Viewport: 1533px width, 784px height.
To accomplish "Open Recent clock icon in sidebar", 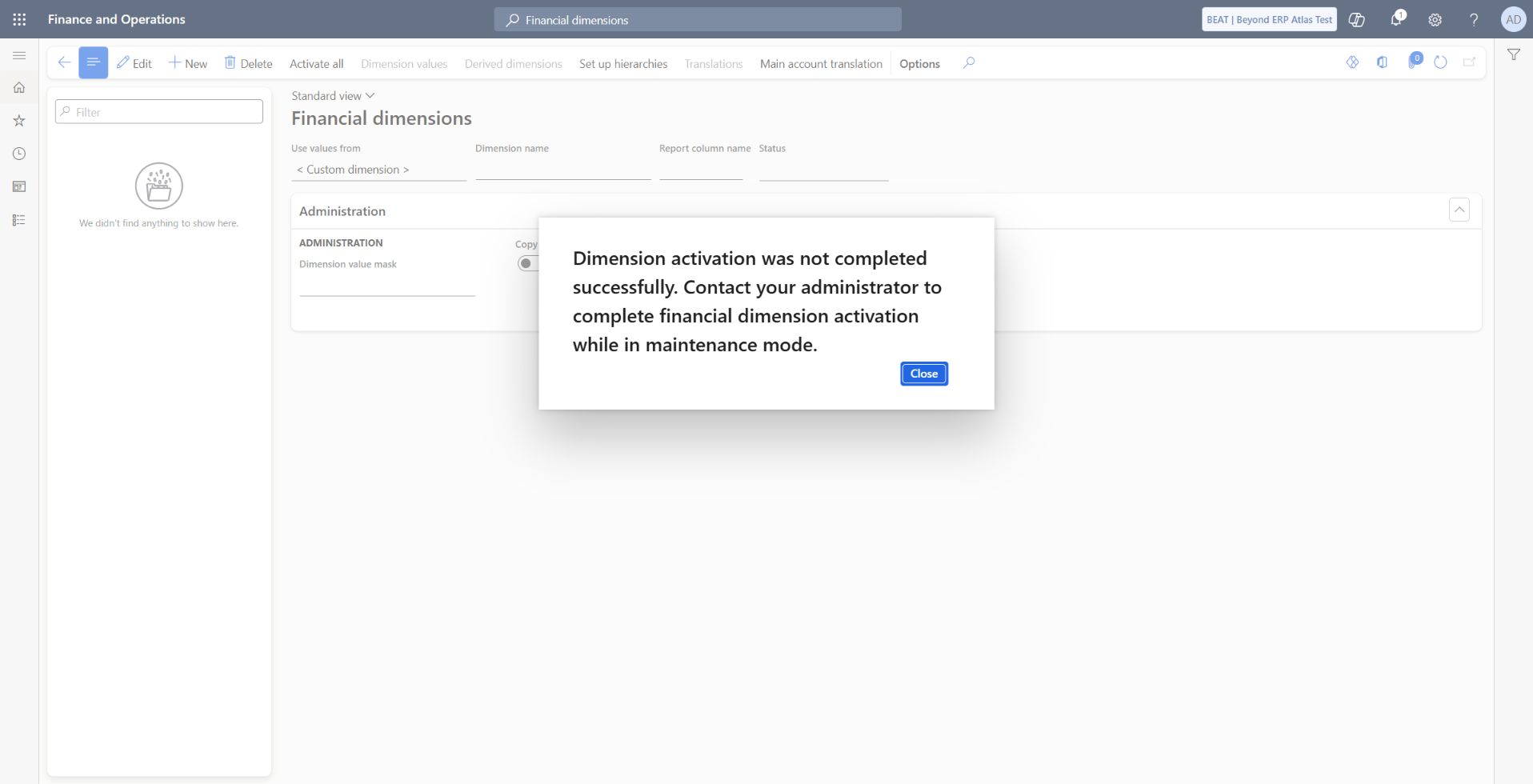I will pyautogui.click(x=19, y=154).
